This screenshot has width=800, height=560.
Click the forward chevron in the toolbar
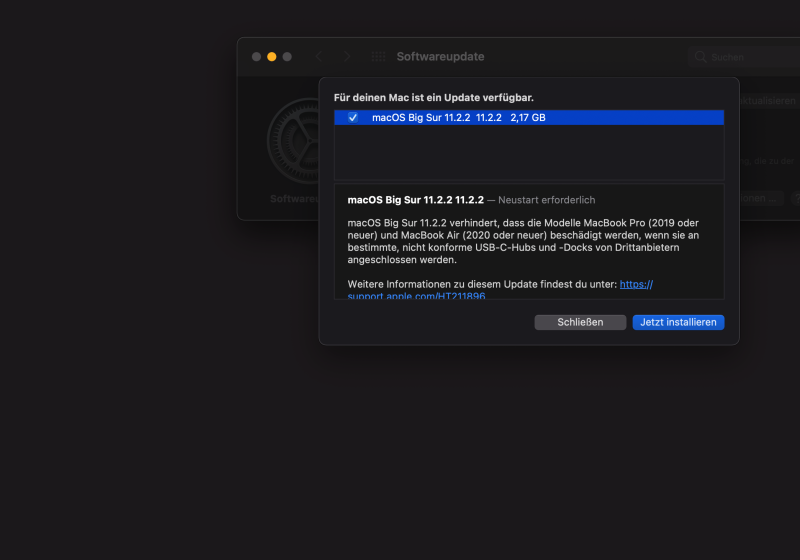[x=347, y=57]
